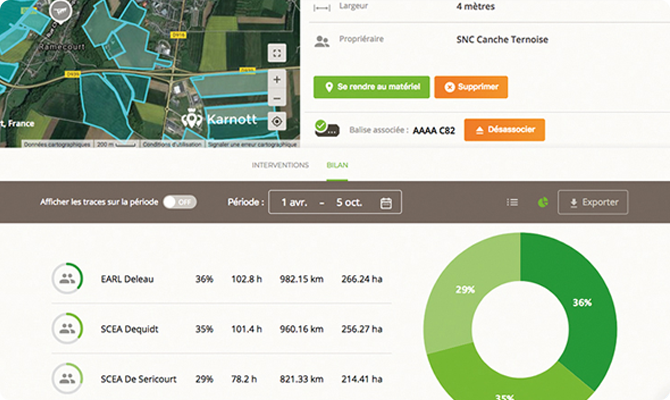Click Se rendre au matériel button
The height and width of the screenshot is (400, 670).
371,87
